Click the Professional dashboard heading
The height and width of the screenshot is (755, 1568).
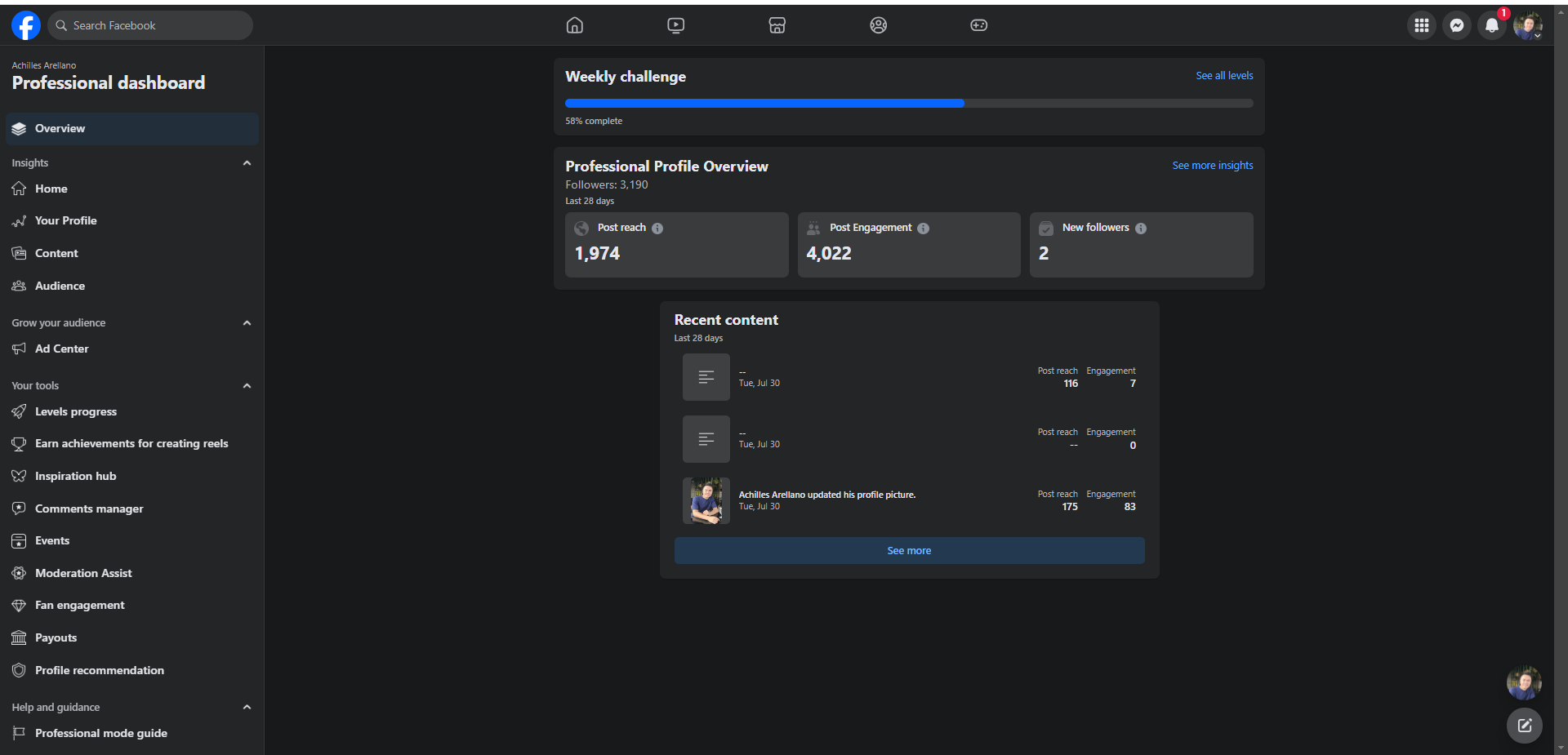109,83
